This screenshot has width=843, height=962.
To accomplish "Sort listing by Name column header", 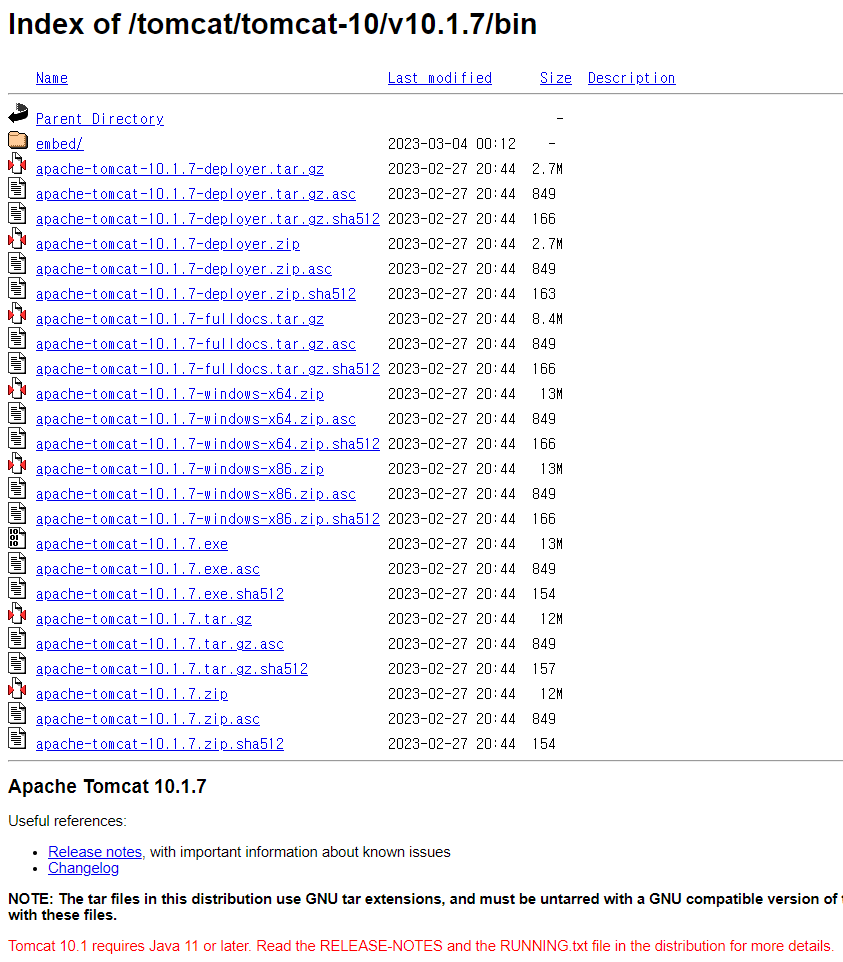I will [52, 79].
